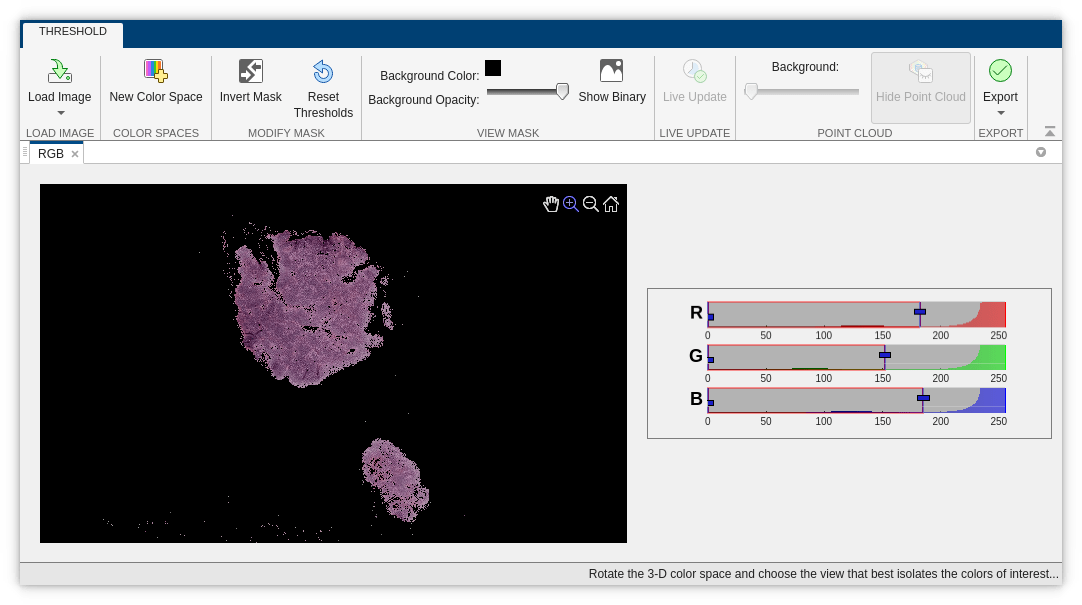Select the RGB document tab
Screen dimensions: 1082x605
coord(50,153)
